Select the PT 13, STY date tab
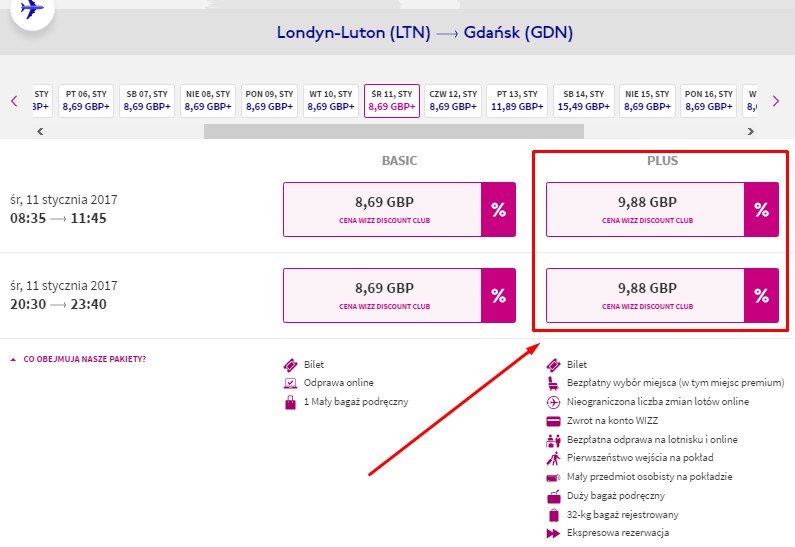The height and width of the screenshot is (547, 795). [516, 100]
